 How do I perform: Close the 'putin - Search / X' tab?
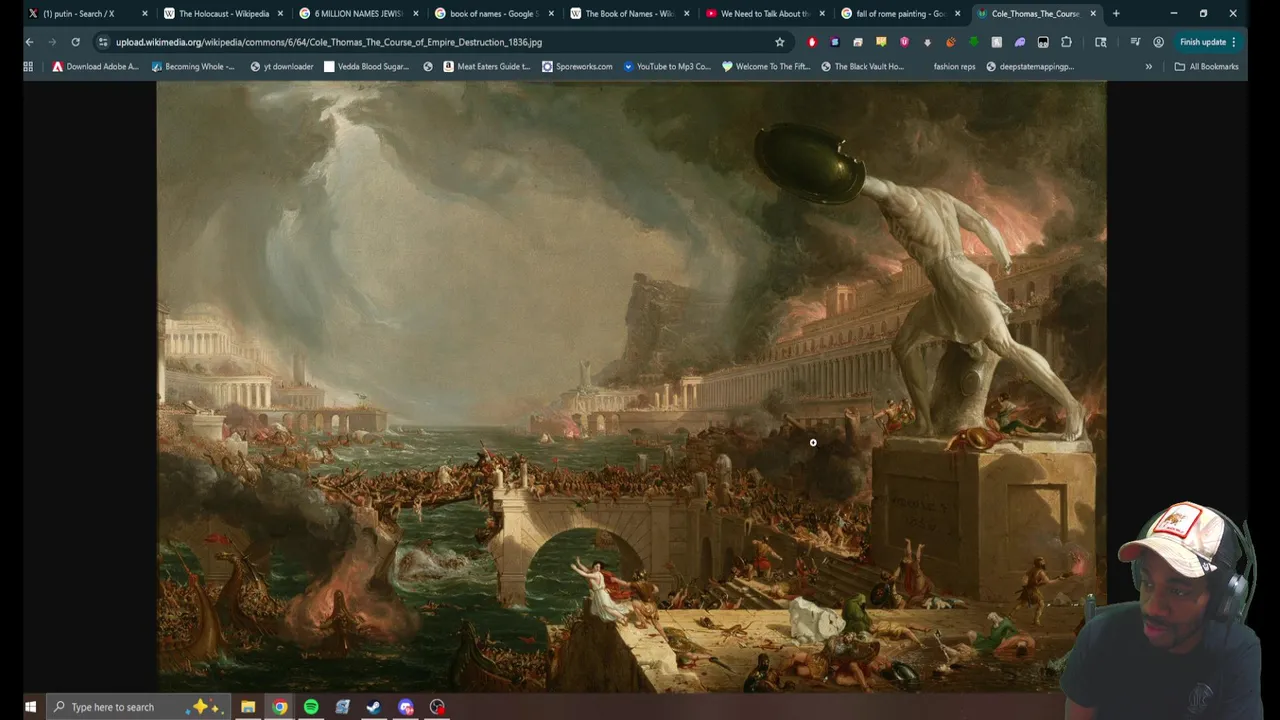tap(144, 14)
